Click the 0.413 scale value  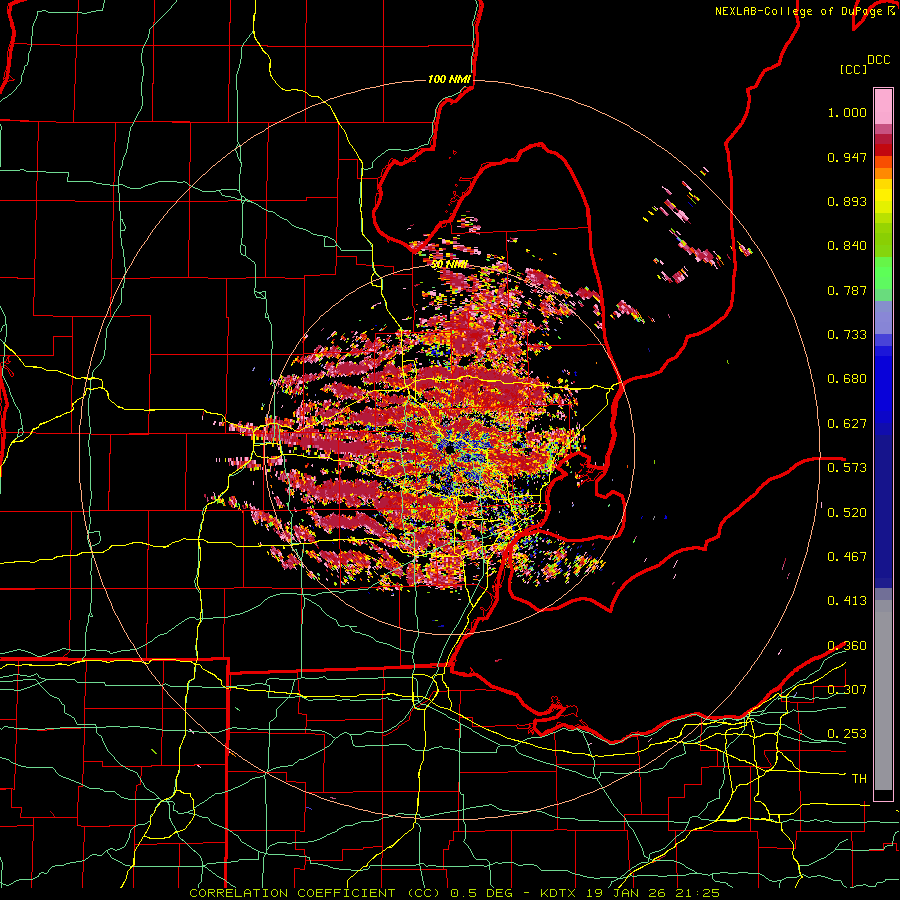coord(847,601)
